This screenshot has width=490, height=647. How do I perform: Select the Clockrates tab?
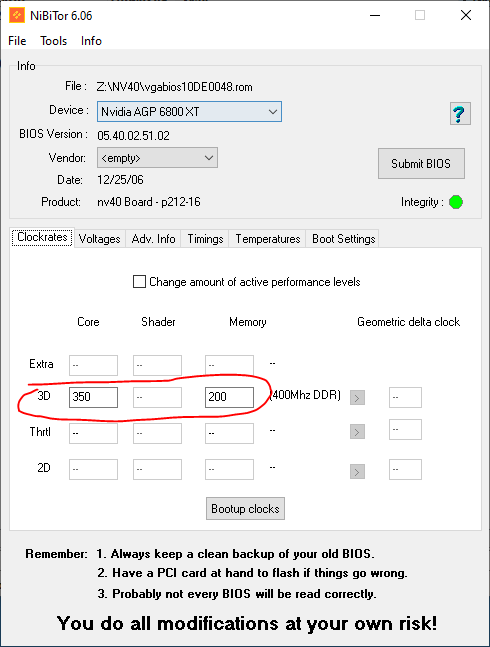pos(42,238)
